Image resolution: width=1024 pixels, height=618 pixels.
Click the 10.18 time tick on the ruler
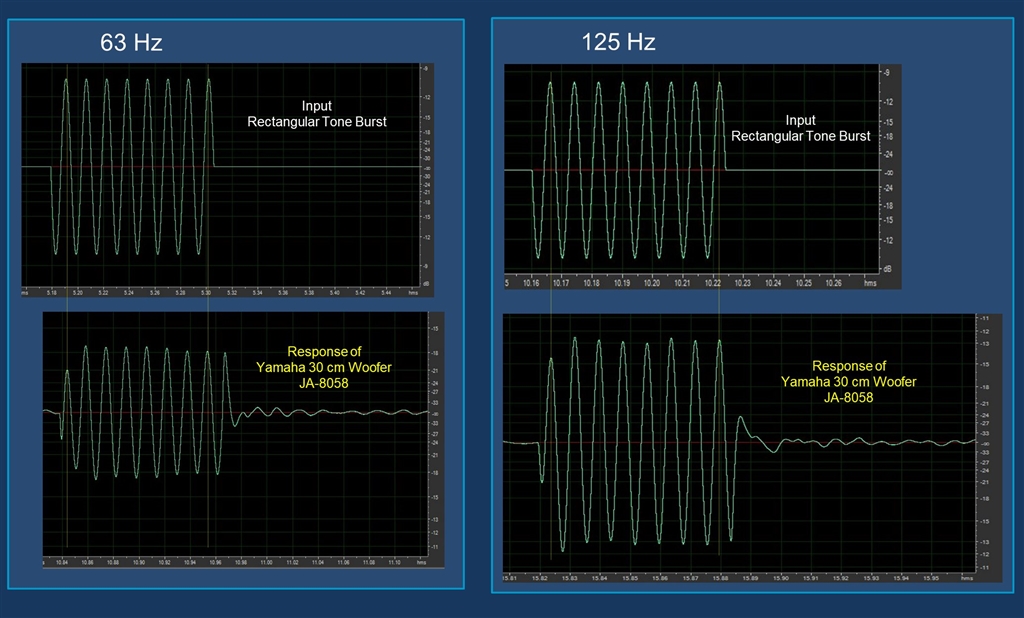(591, 284)
